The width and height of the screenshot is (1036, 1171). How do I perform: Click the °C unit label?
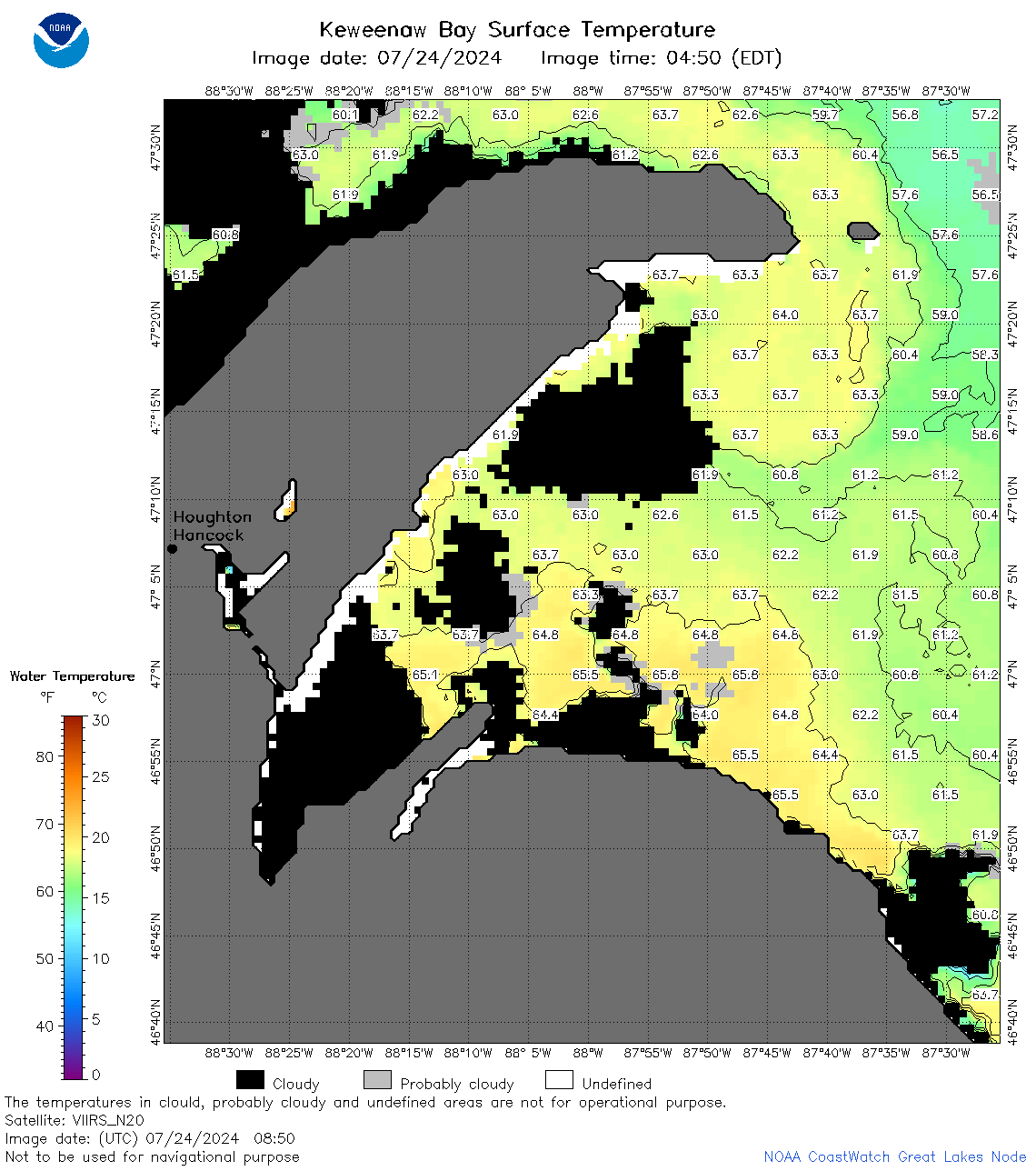click(x=99, y=697)
